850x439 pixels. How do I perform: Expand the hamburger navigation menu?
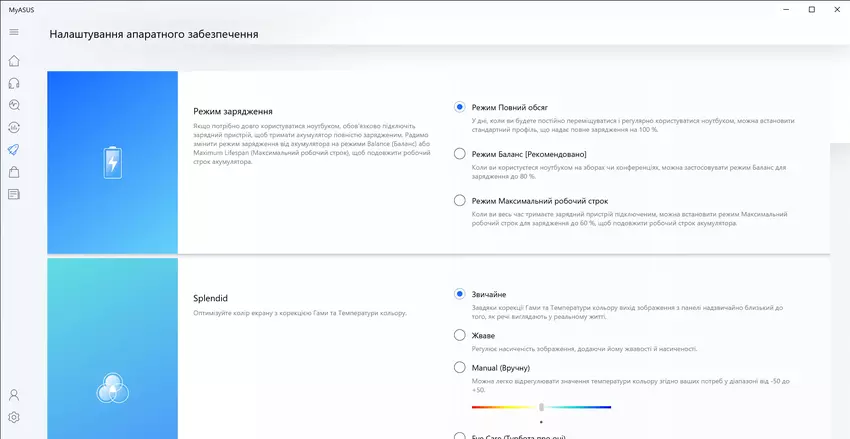(x=14, y=32)
